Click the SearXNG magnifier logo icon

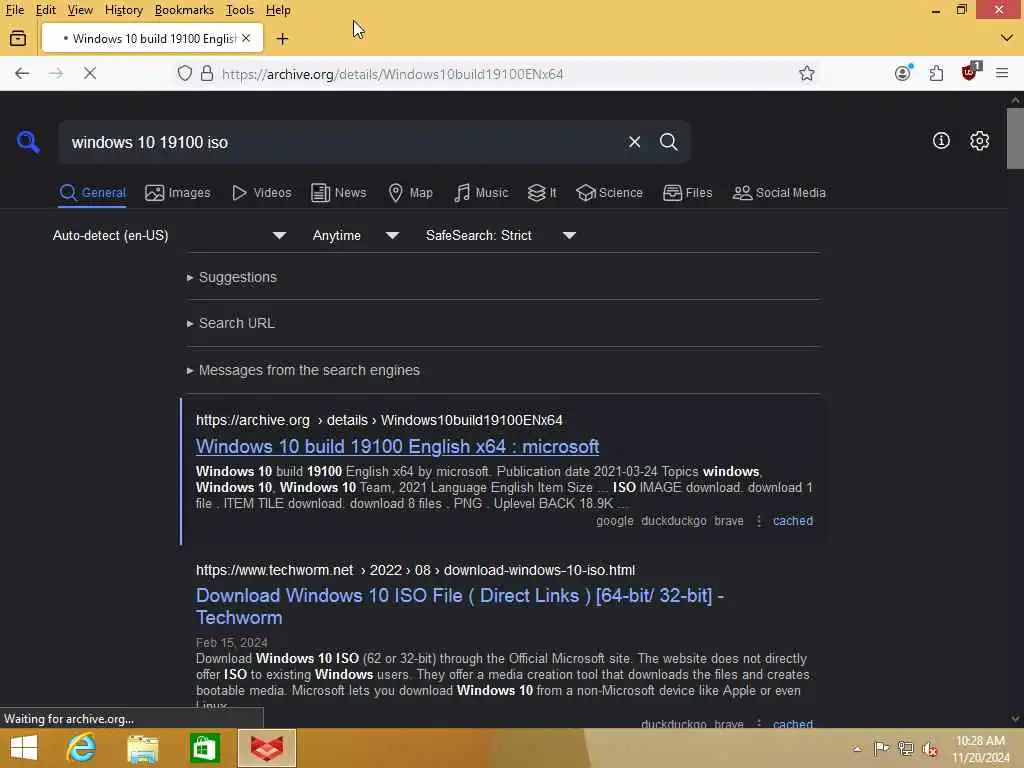[28, 141]
